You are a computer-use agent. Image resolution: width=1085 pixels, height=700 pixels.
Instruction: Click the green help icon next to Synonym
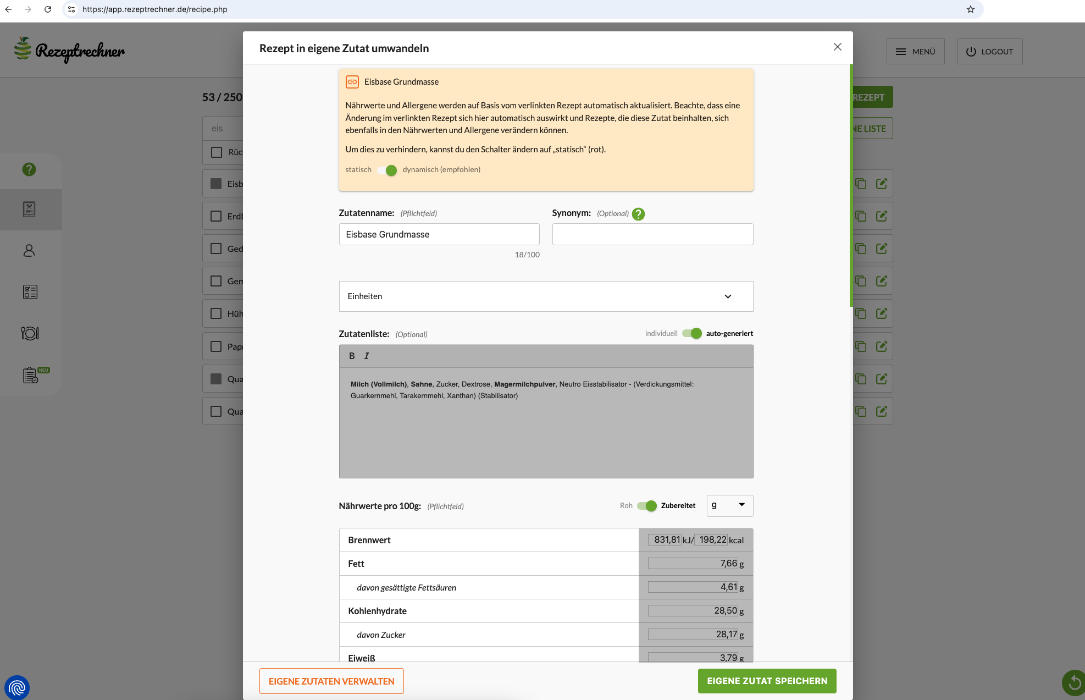point(638,214)
